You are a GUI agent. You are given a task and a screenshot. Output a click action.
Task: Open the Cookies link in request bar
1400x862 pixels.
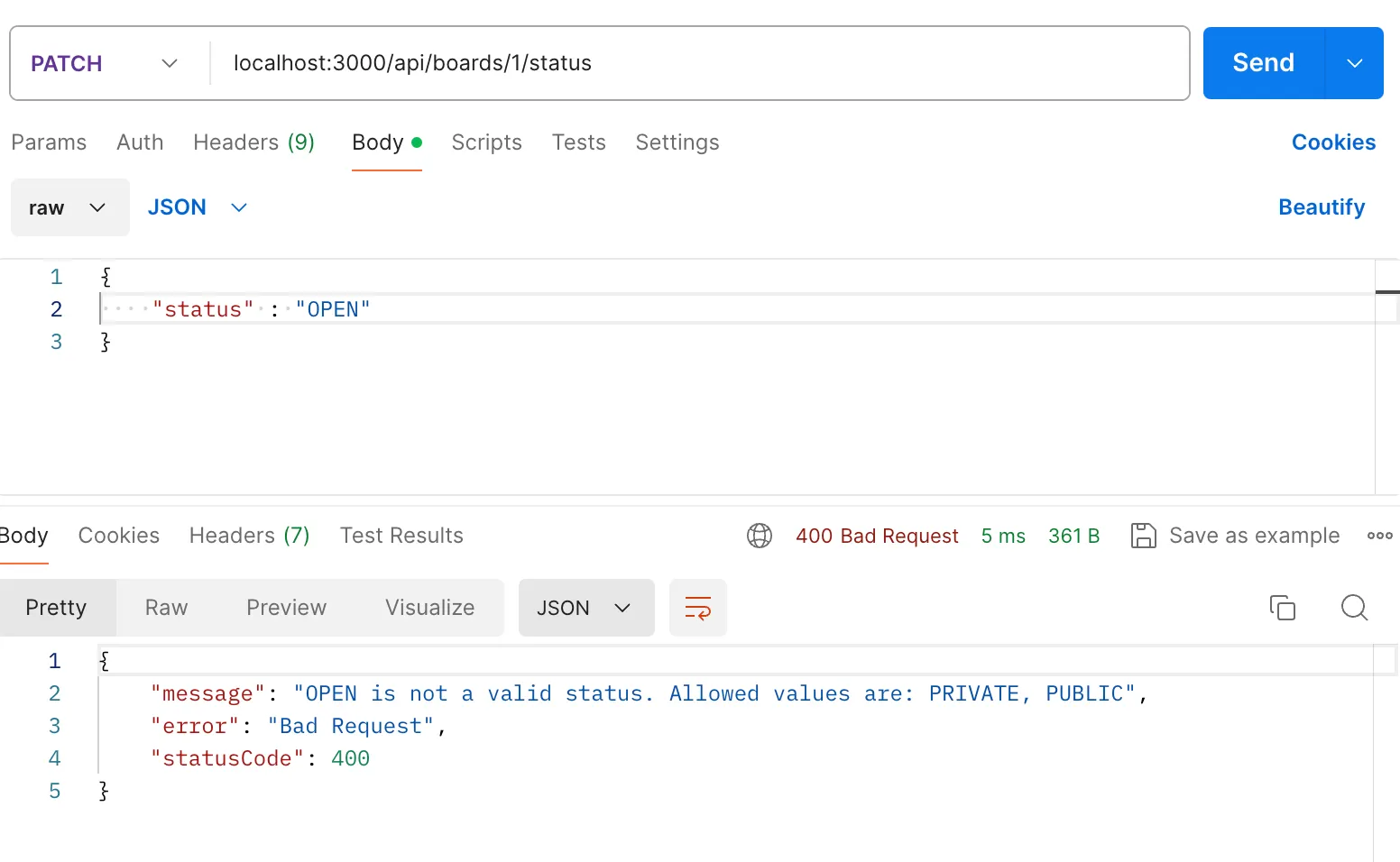1334,142
